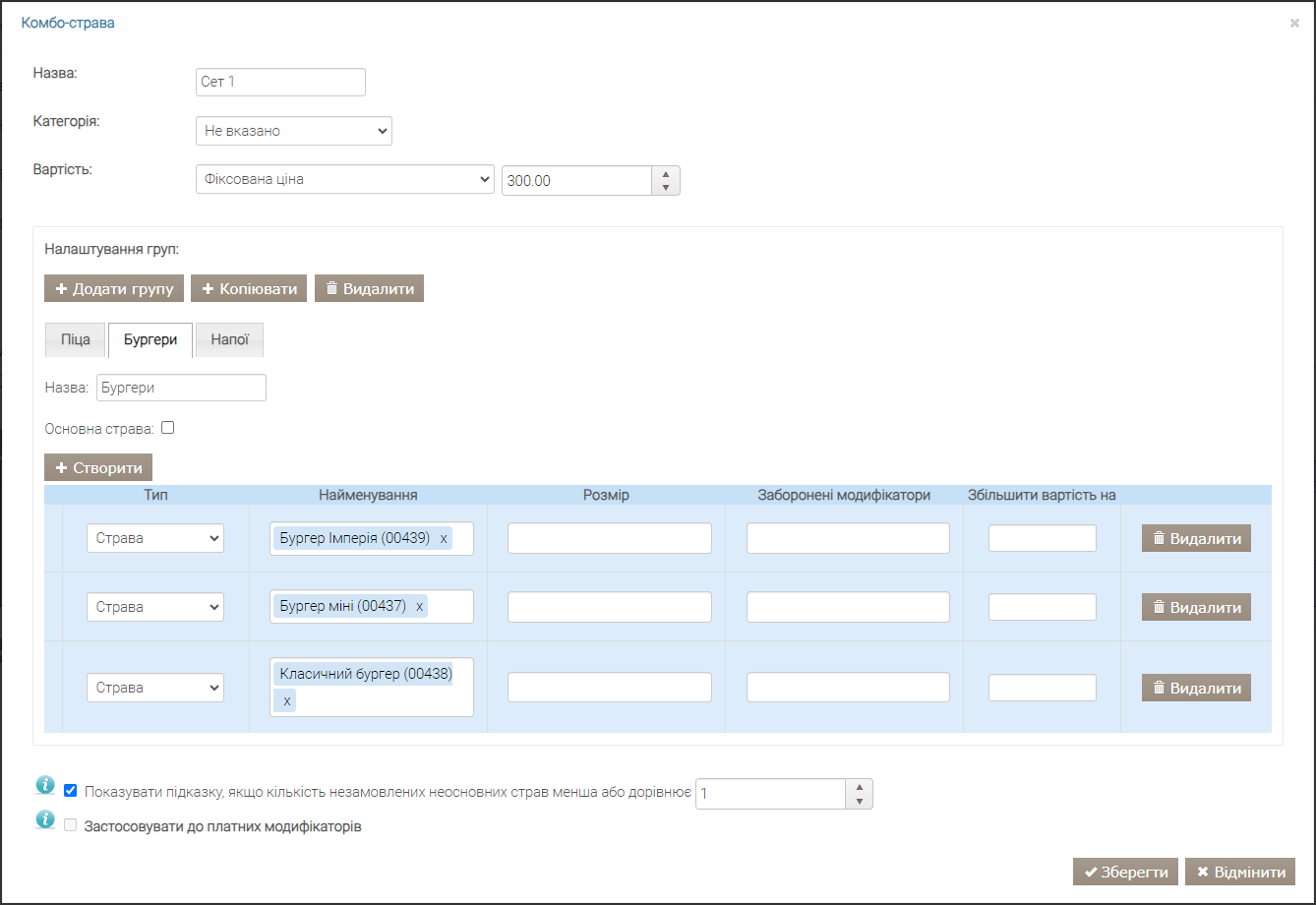The width and height of the screenshot is (1316, 905).
Task: Open the Категорія dropdown
Action: [x=294, y=131]
